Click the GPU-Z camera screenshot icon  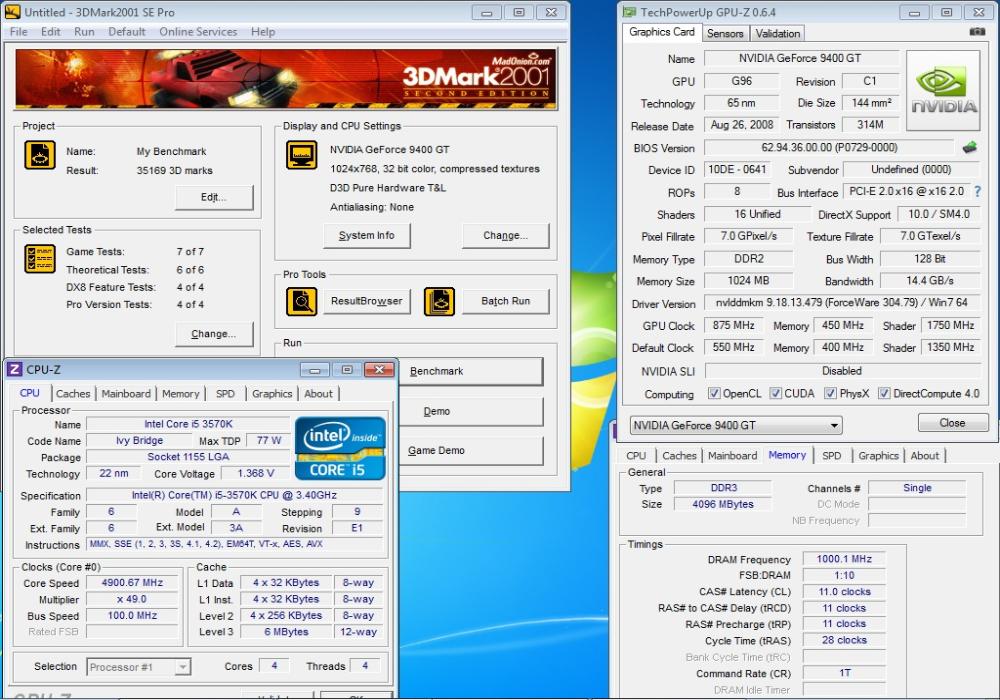(x=977, y=32)
